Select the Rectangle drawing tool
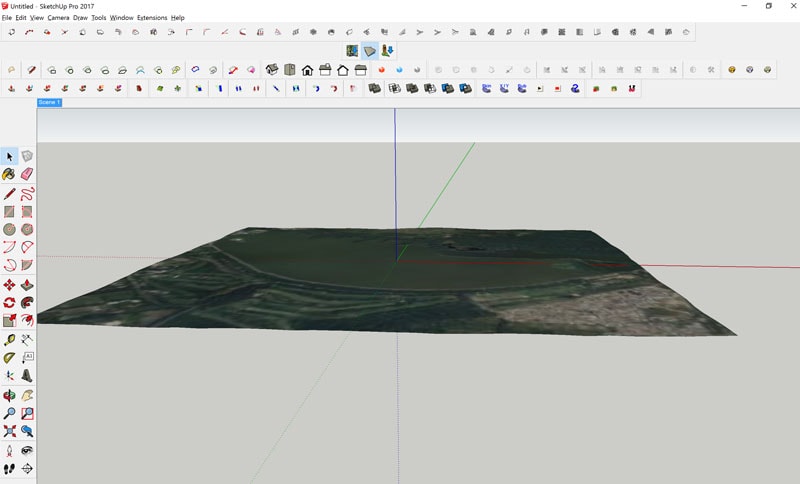Image resolution: width=800 pixels, height=484 pixels. [x=9, y=212]
